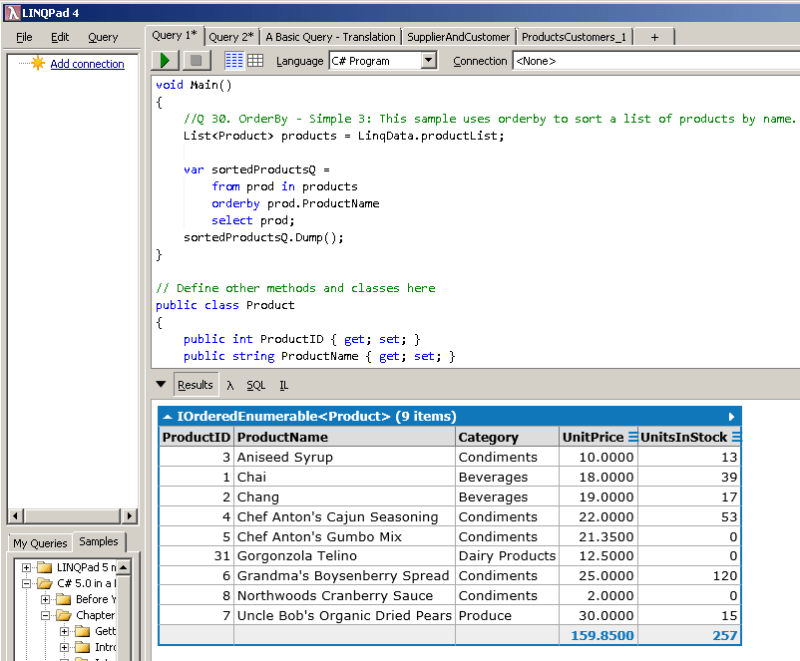Viewport: 800px width, 661px height.
Task: Open the Edit menu
Action: [x=60, y=37]
